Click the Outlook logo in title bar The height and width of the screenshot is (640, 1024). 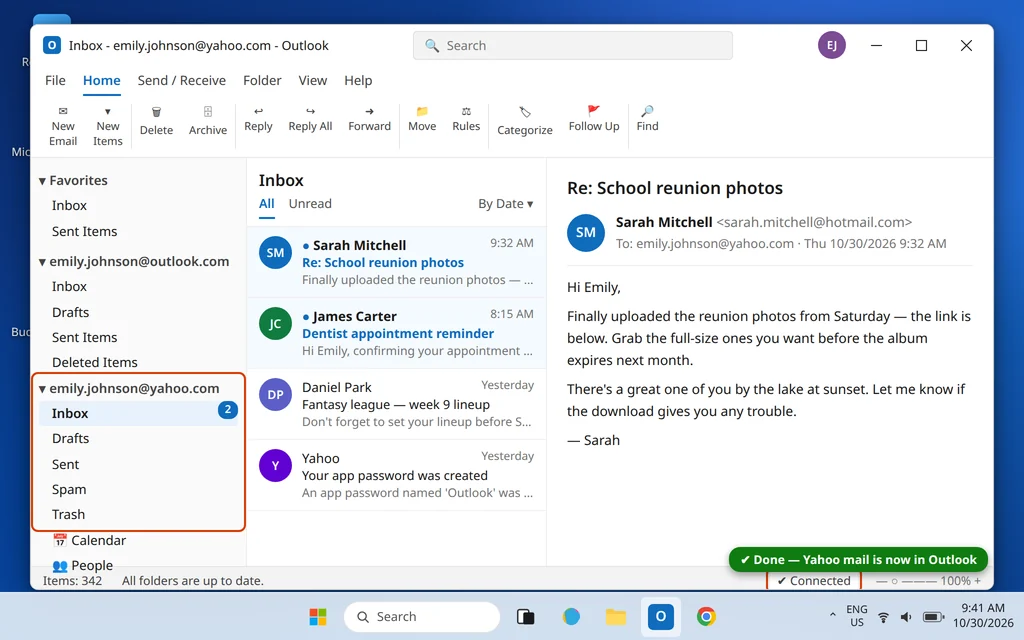click(x=52, y=45)
